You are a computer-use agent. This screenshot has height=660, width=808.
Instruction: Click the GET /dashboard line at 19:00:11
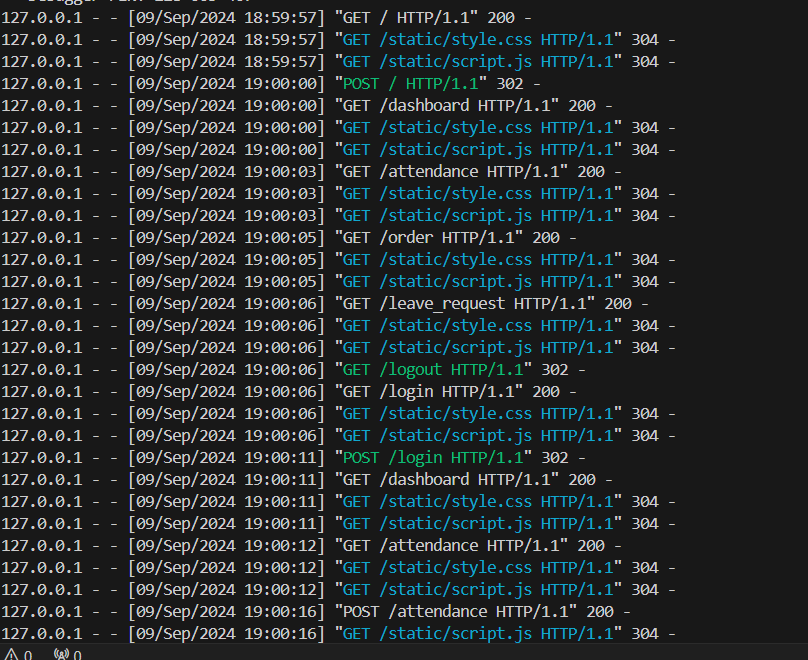coord(307,480)
